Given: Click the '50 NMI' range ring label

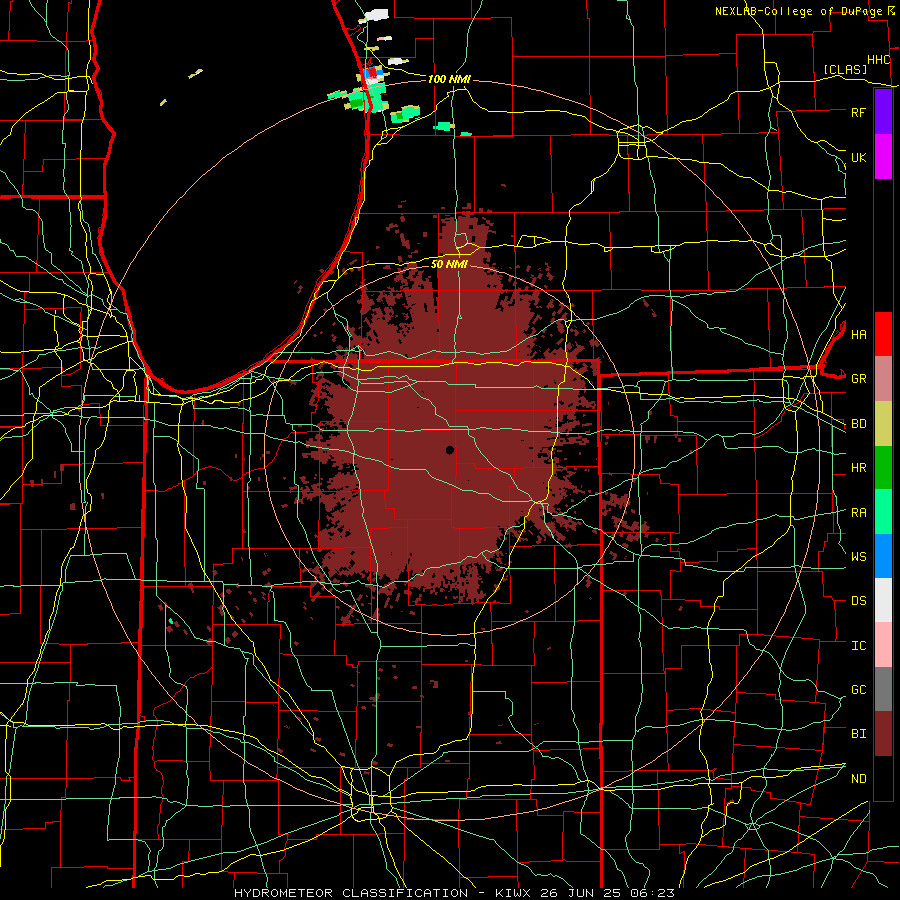Looking at the screenshot, I should click(449, 264).
